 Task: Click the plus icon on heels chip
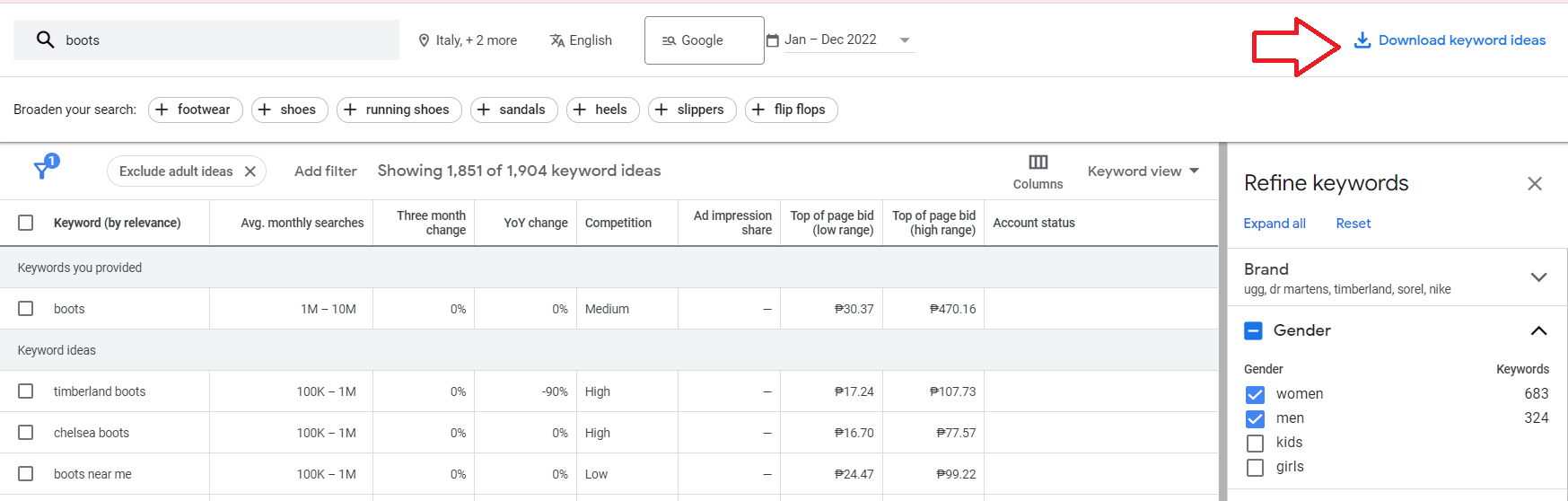580,110
